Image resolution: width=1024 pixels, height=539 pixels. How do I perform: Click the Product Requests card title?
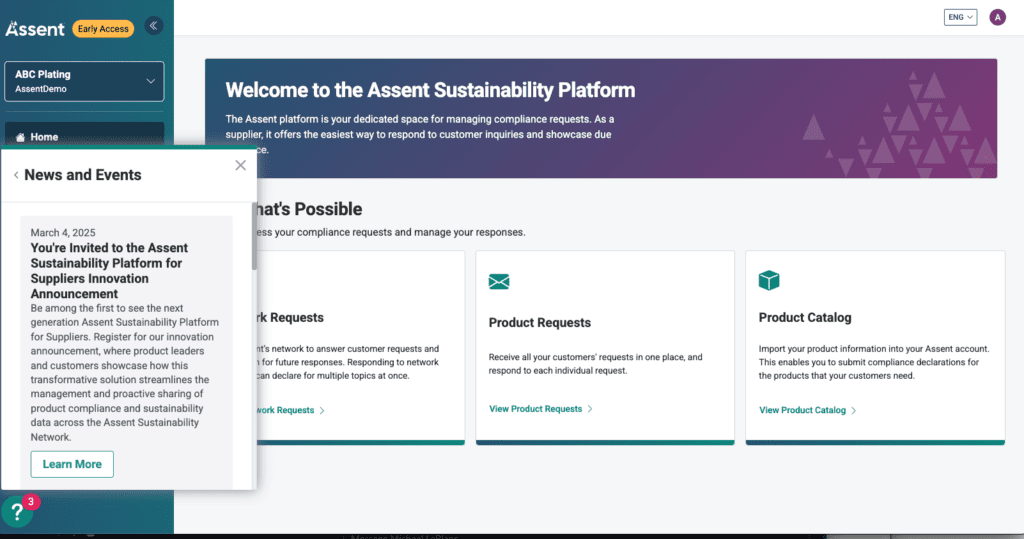539,323
